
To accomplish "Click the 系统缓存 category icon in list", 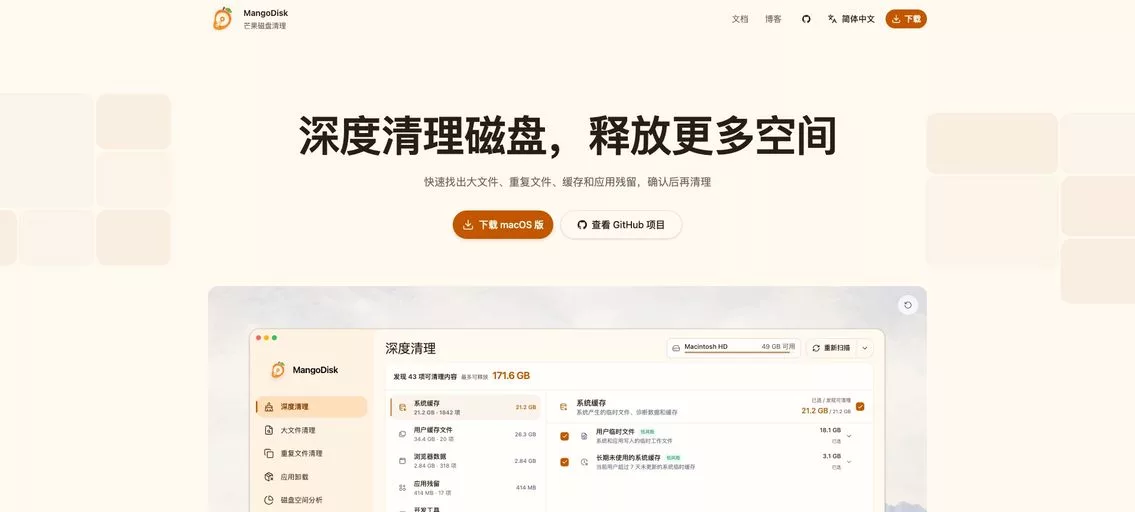I will point(402,408).
